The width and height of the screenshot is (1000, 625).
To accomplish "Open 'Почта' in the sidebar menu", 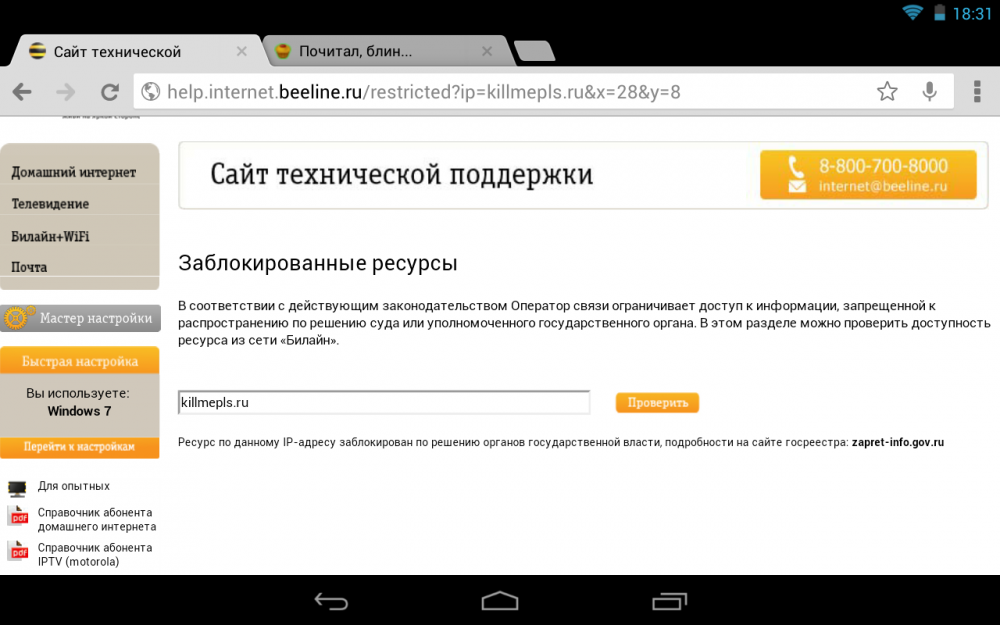I will (29, 267).
